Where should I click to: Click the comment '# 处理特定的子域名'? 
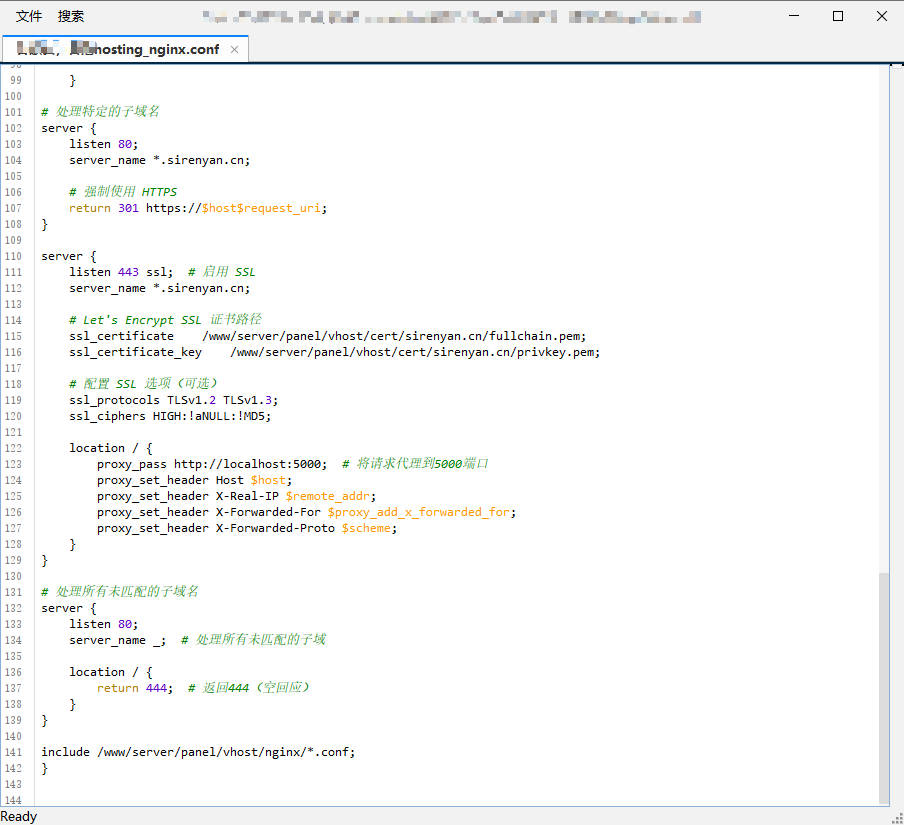(x=100, y=111)
